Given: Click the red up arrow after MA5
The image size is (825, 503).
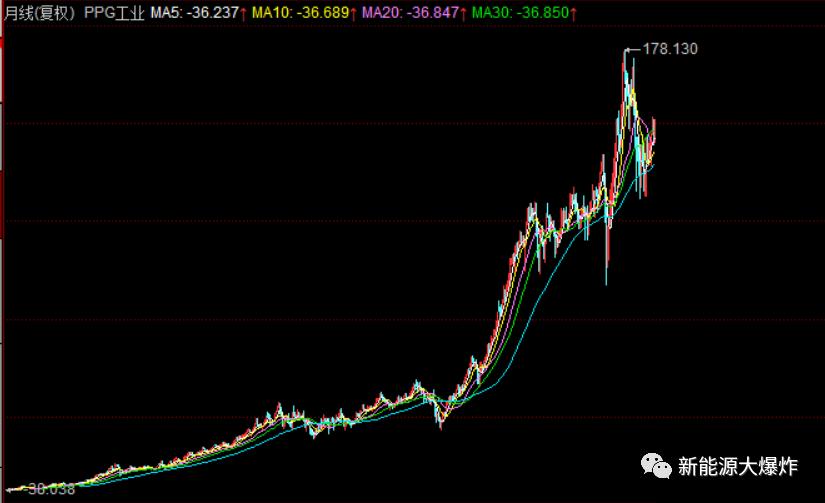Looking at the screenshot, I should tap(244, 13).
